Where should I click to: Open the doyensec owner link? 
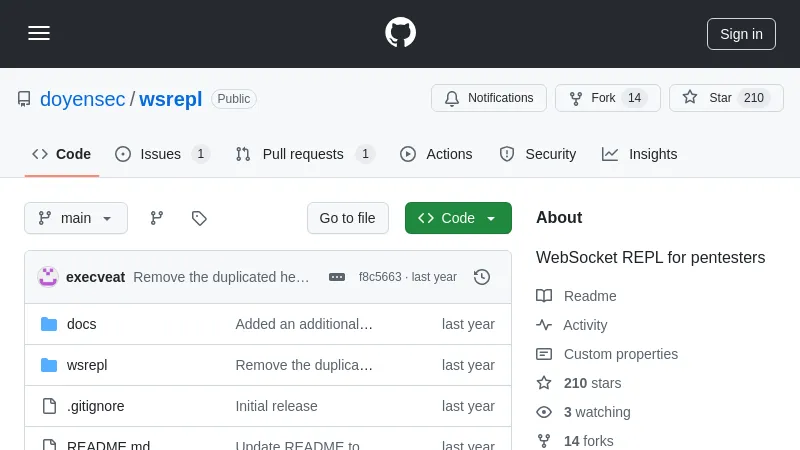tap(82, 99)
